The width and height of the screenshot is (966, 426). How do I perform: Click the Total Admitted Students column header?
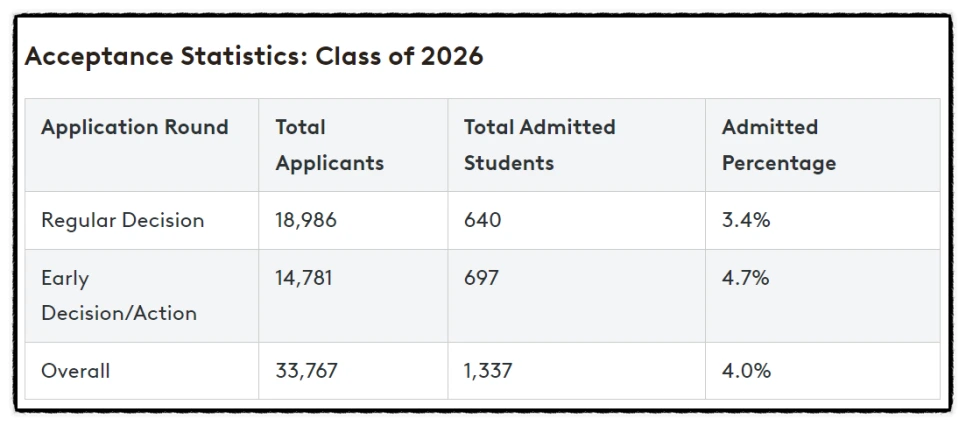540,145
